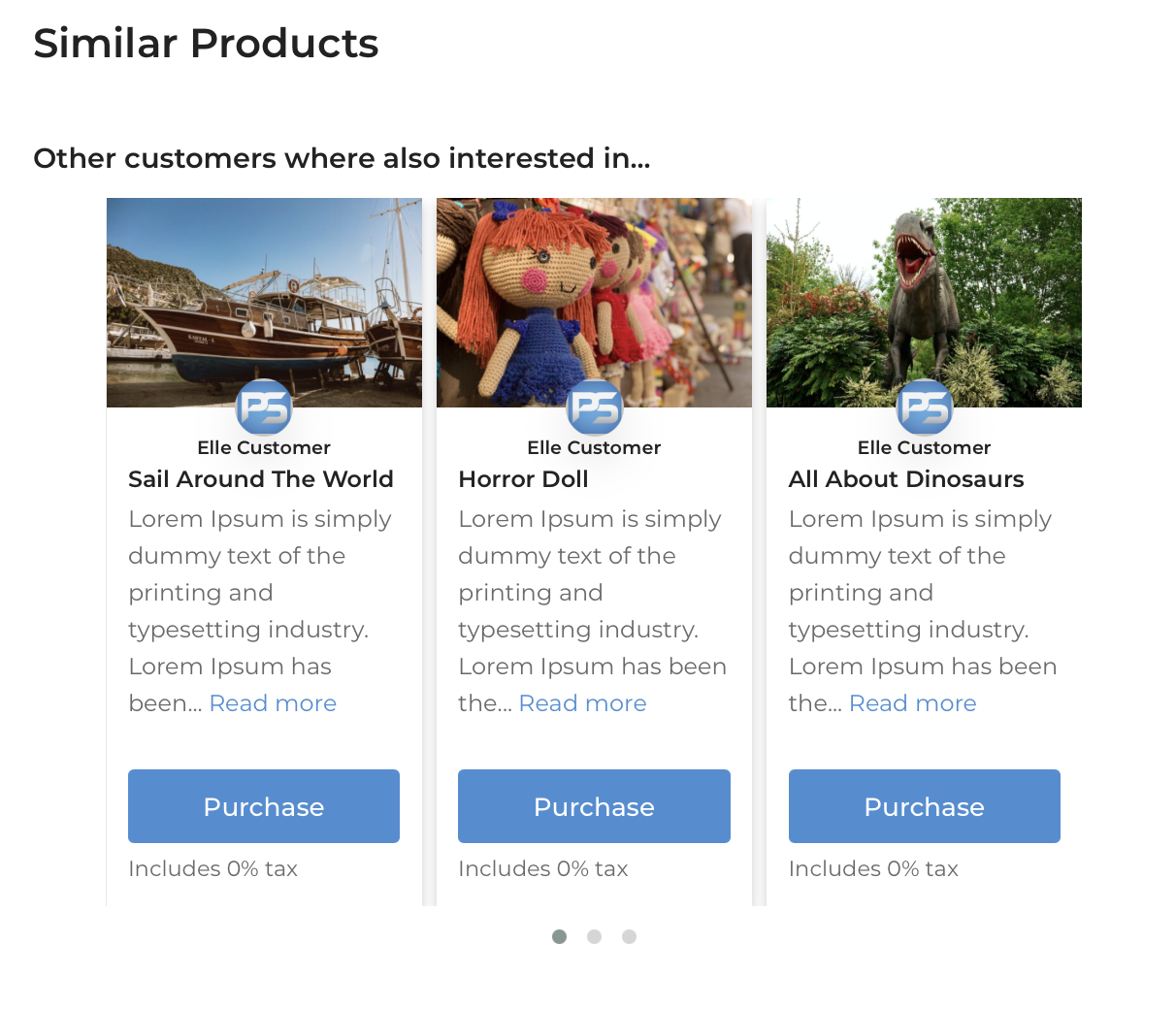1176x1009 pixels.
Task: Click the PS avatar icon on the Sail Around The World card
Action: pos(264,407)
